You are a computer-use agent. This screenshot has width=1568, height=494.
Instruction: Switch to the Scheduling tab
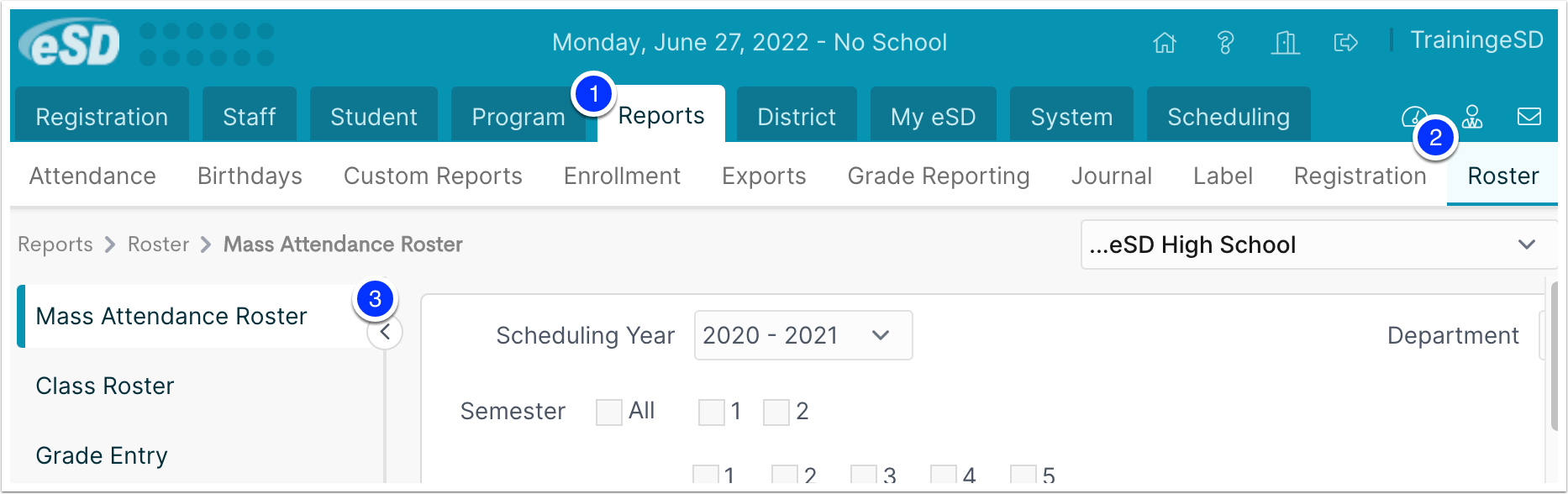(x=1229, y=116)
